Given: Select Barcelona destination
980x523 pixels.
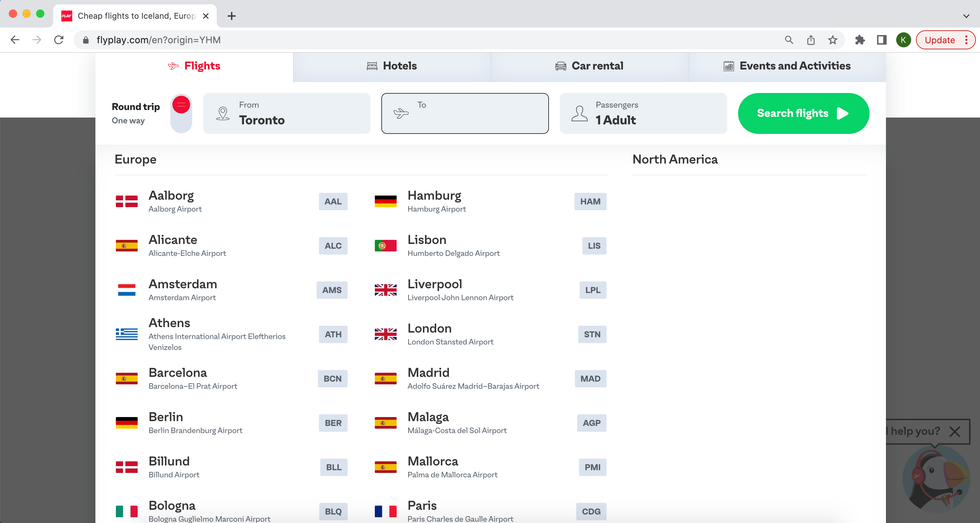Looking at the screenshot, I should [x=231, y=379].
